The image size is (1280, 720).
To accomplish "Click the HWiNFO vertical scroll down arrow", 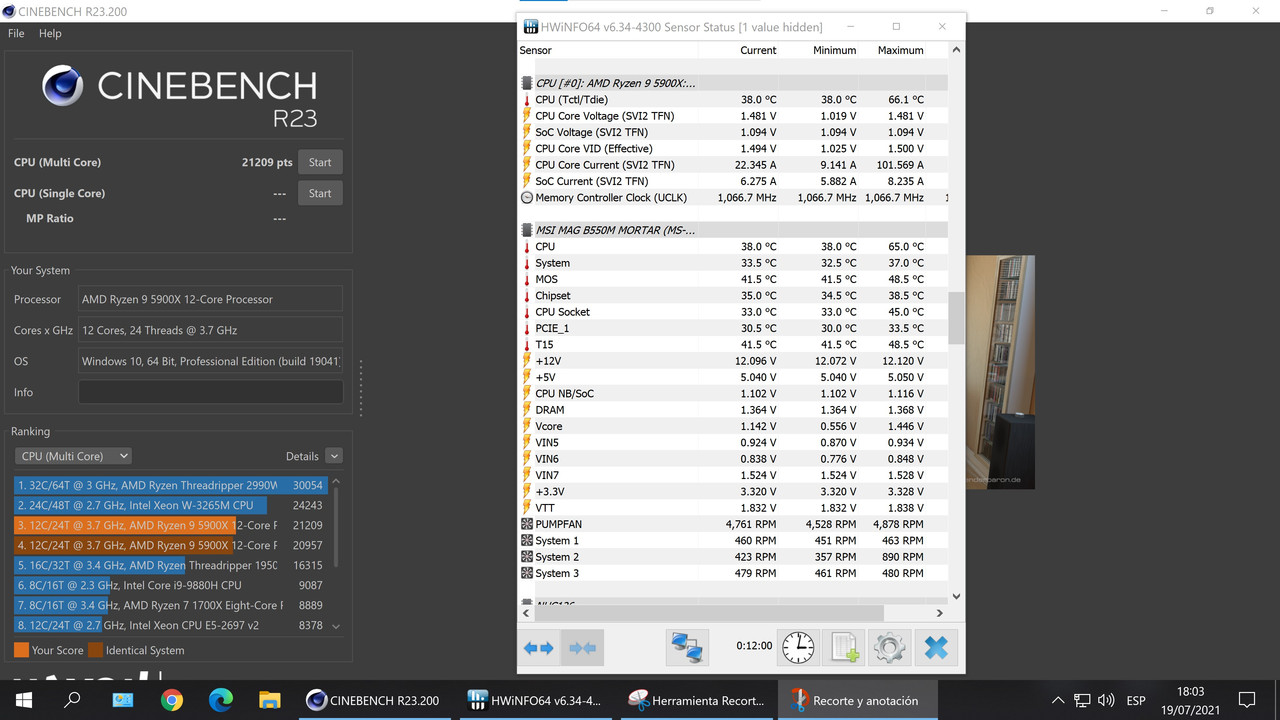I will coord(956,596).
